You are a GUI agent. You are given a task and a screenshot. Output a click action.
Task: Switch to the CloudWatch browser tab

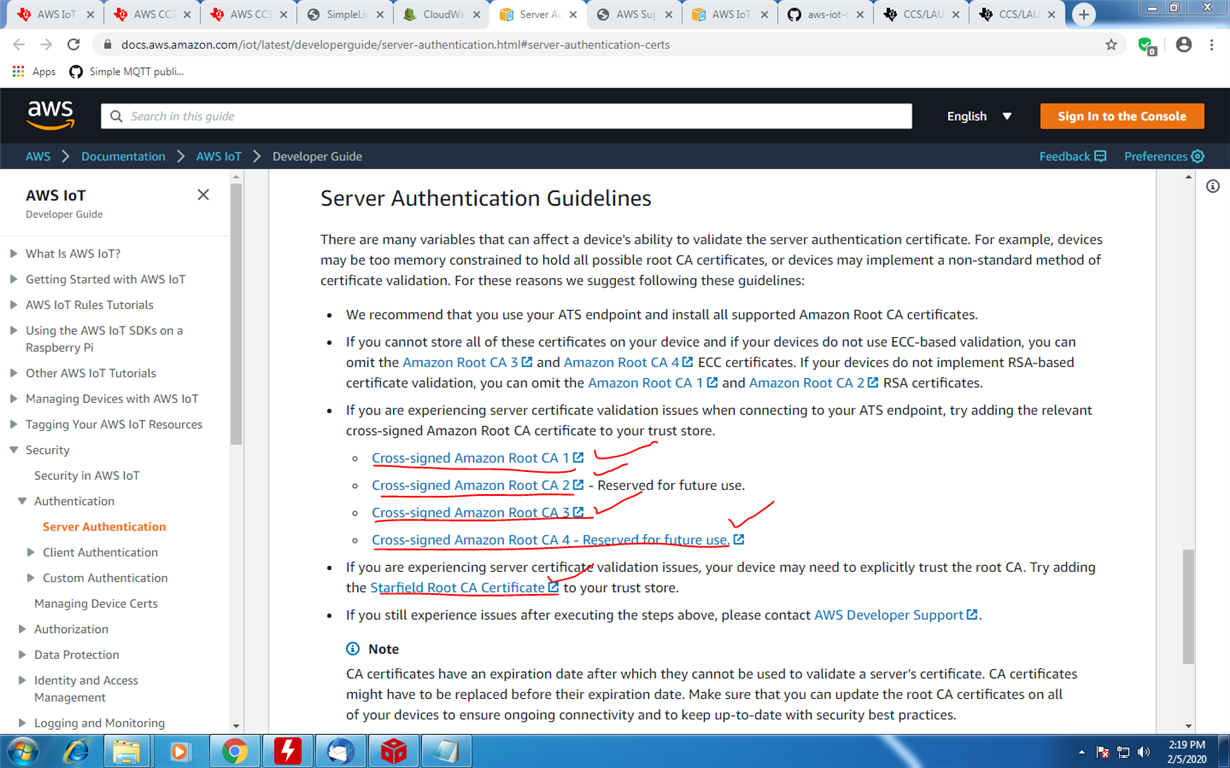coord(440,14)
